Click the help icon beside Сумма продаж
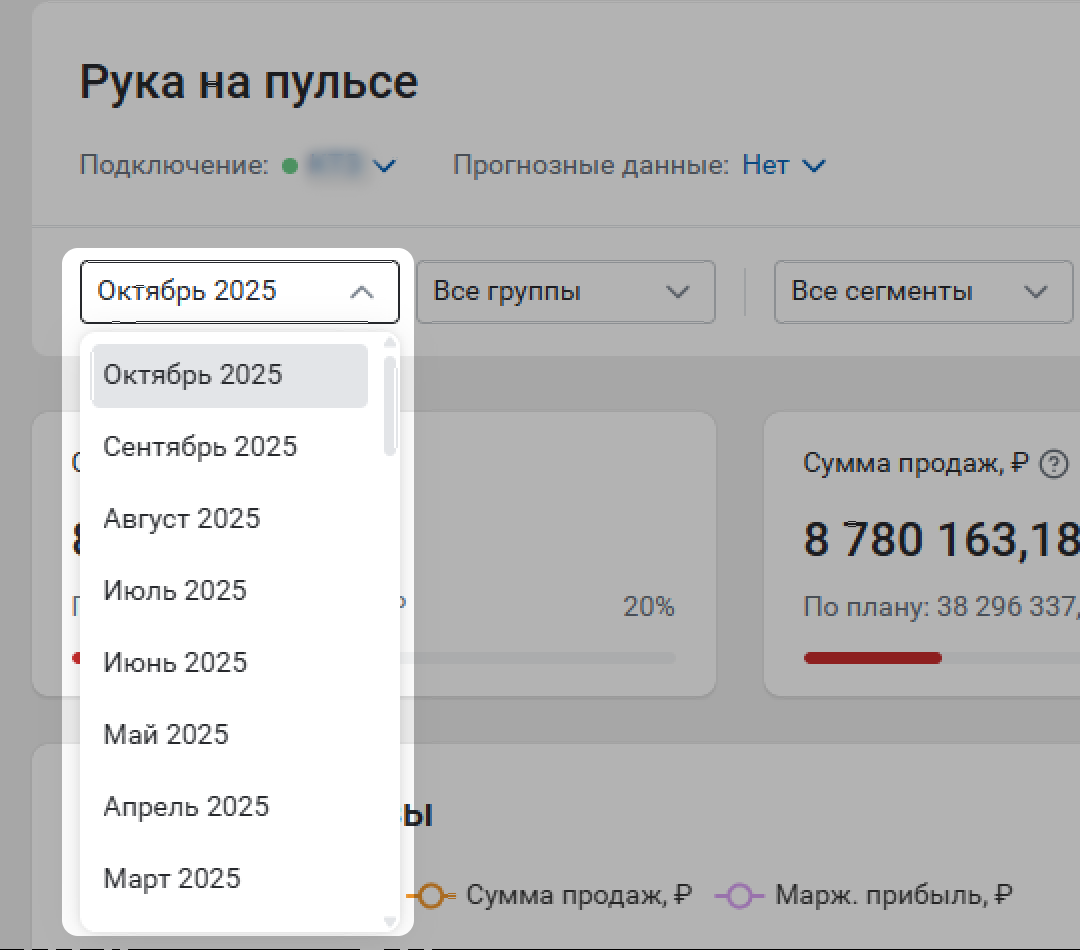1080x950 pixels. click(x=1053, y=464)
